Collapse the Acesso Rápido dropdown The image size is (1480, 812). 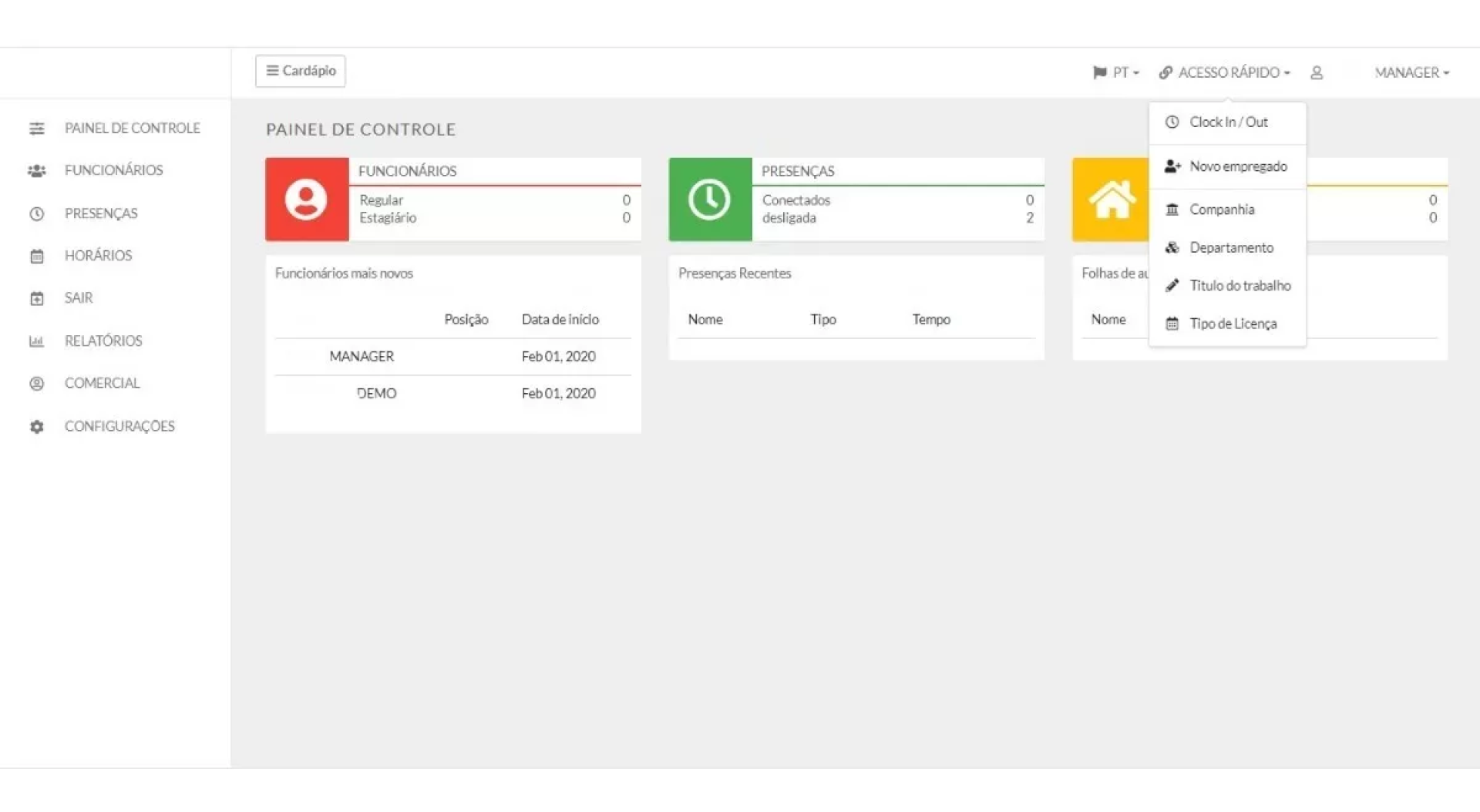(x=1225, y=72)
